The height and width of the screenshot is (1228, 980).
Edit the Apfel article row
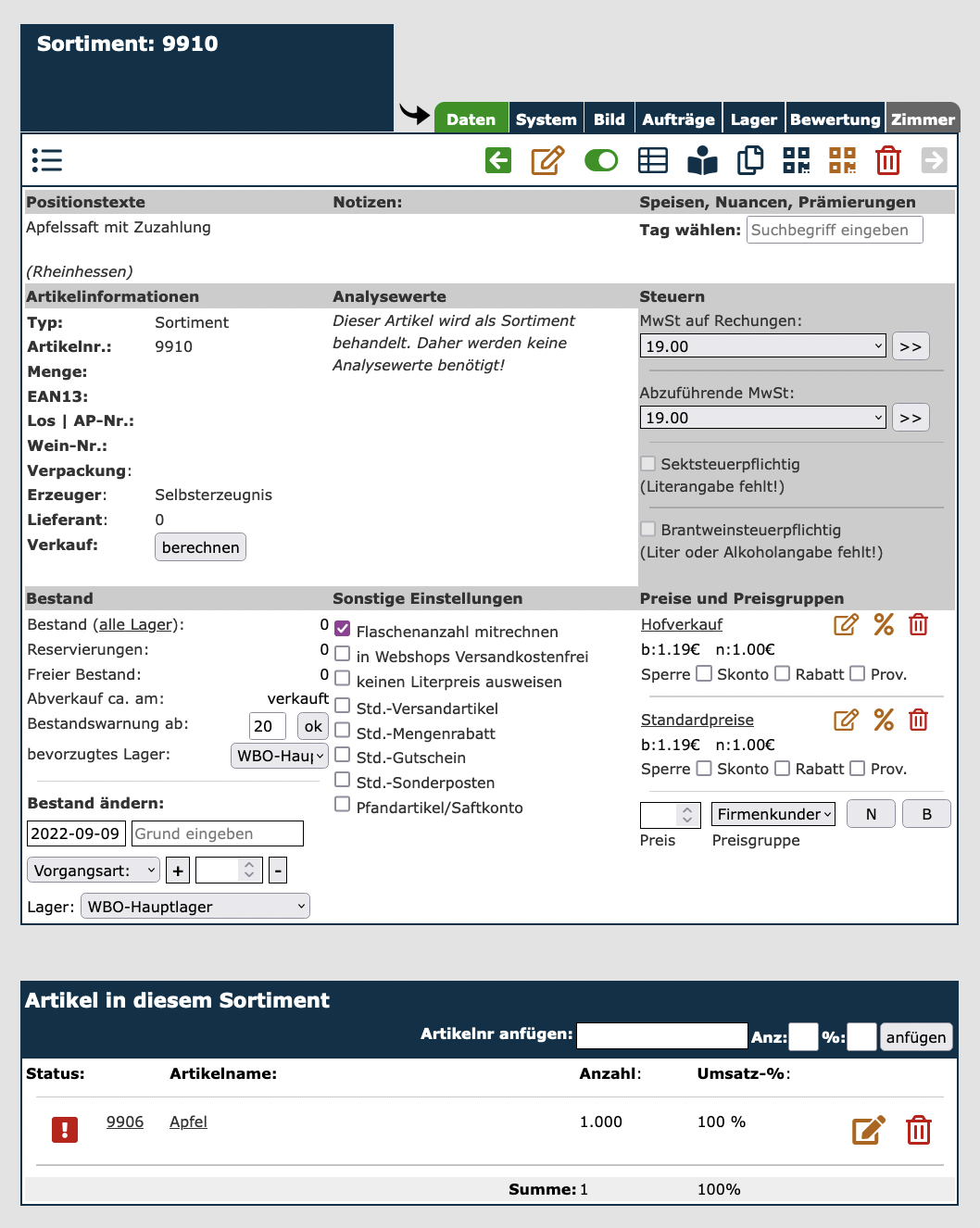(868, 1130)
